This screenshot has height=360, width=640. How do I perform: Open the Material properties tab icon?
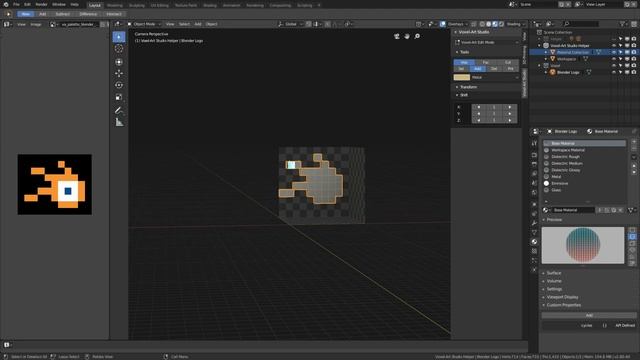pyautogui.click(x=534, y=242)
